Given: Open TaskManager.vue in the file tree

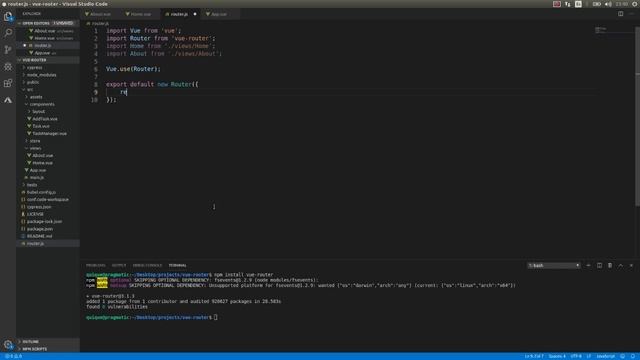Looking at the screenshot, I should pos(48,133).
